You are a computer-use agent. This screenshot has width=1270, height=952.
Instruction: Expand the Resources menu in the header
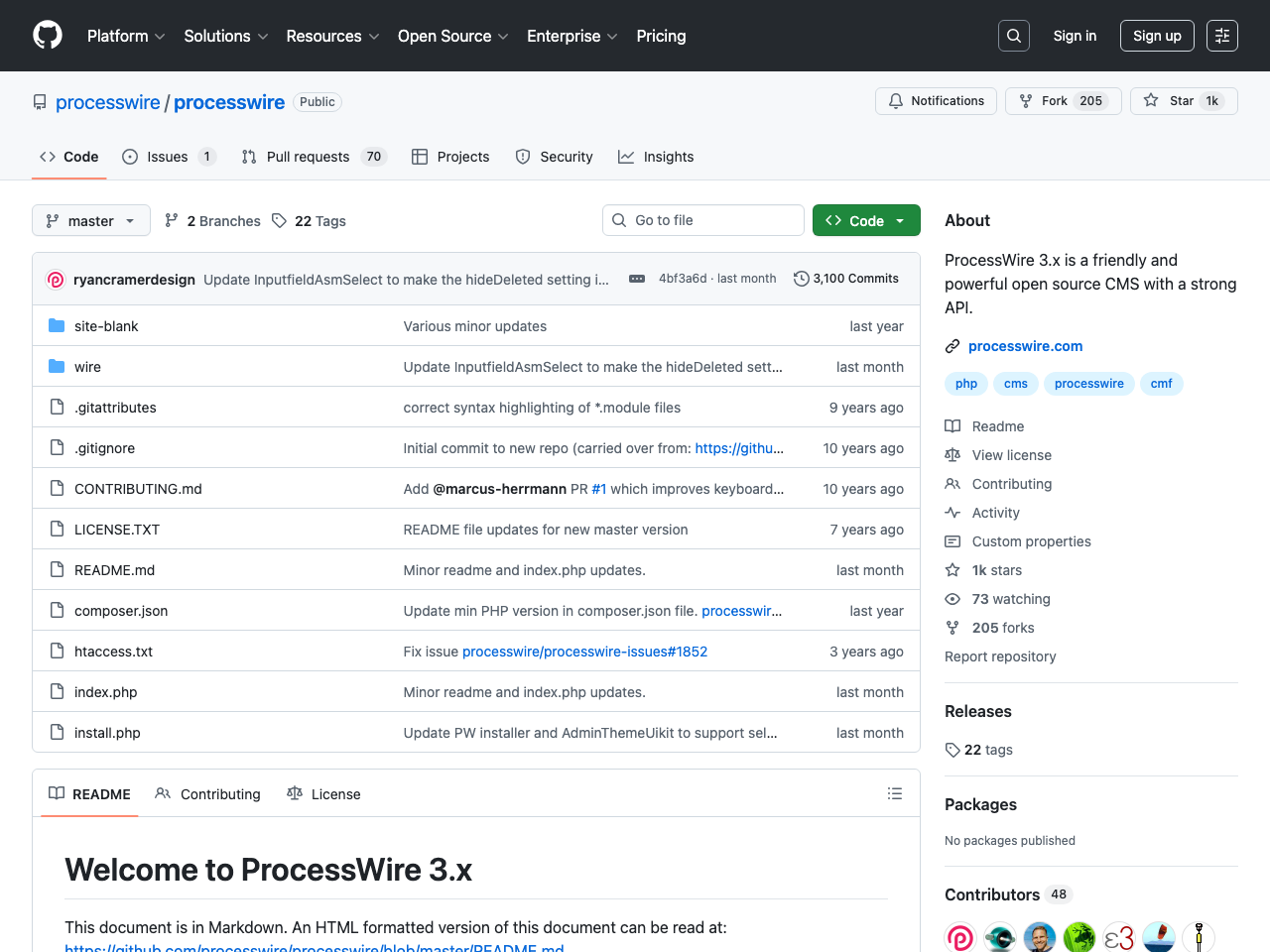coord(331,36)
